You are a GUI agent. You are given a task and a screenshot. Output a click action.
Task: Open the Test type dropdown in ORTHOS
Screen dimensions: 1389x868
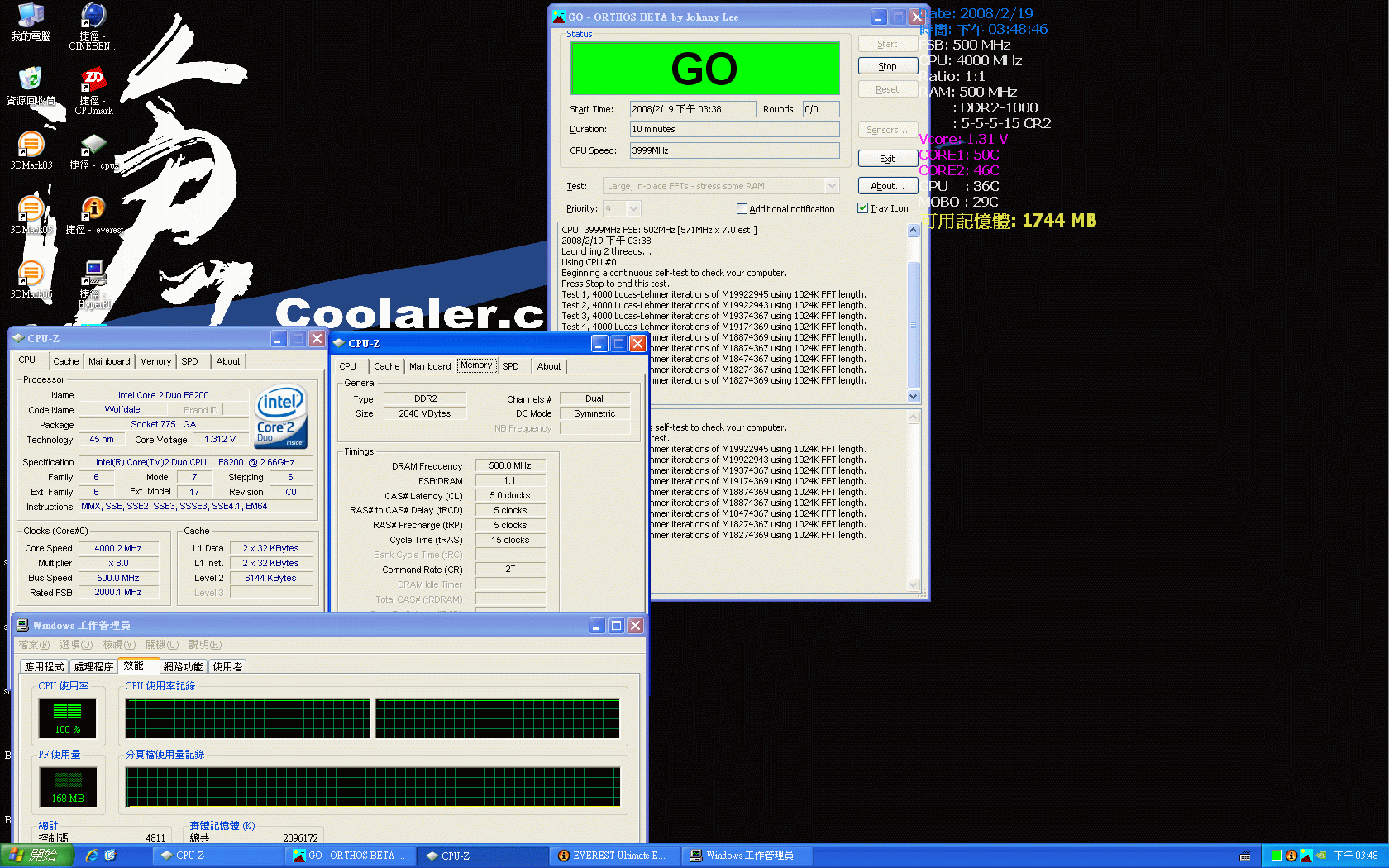coord(832,186)
